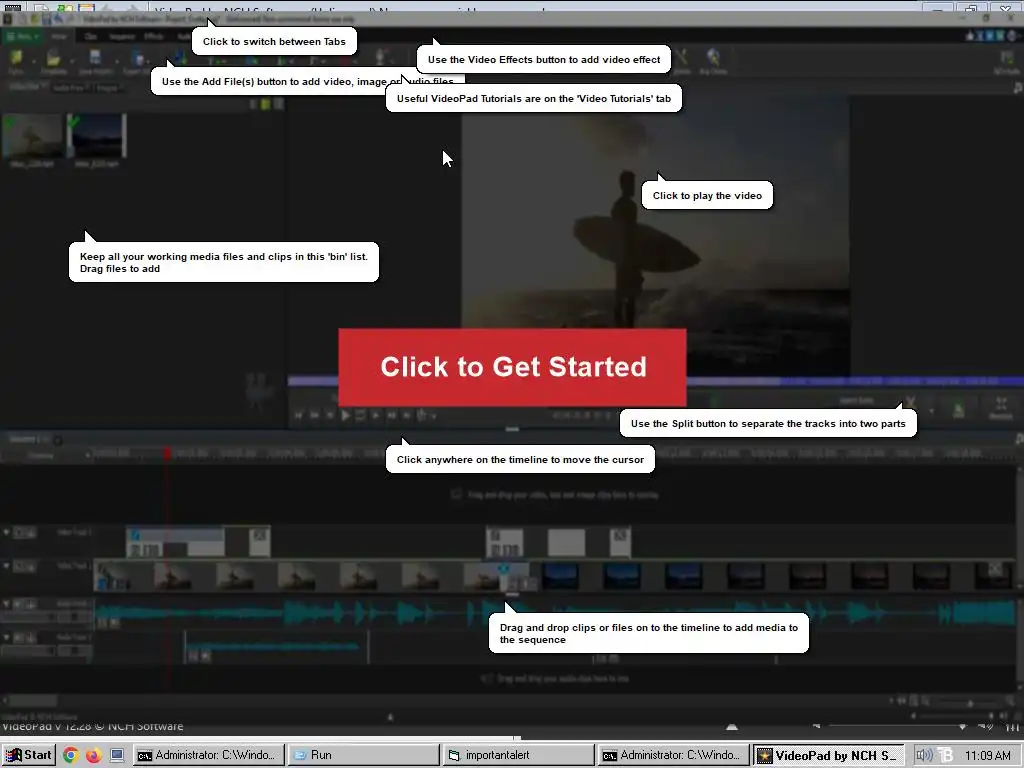This screenshot has height=768, width=1024.
Task: Click the 11:09 AM clock
Action: click(987, 756)
